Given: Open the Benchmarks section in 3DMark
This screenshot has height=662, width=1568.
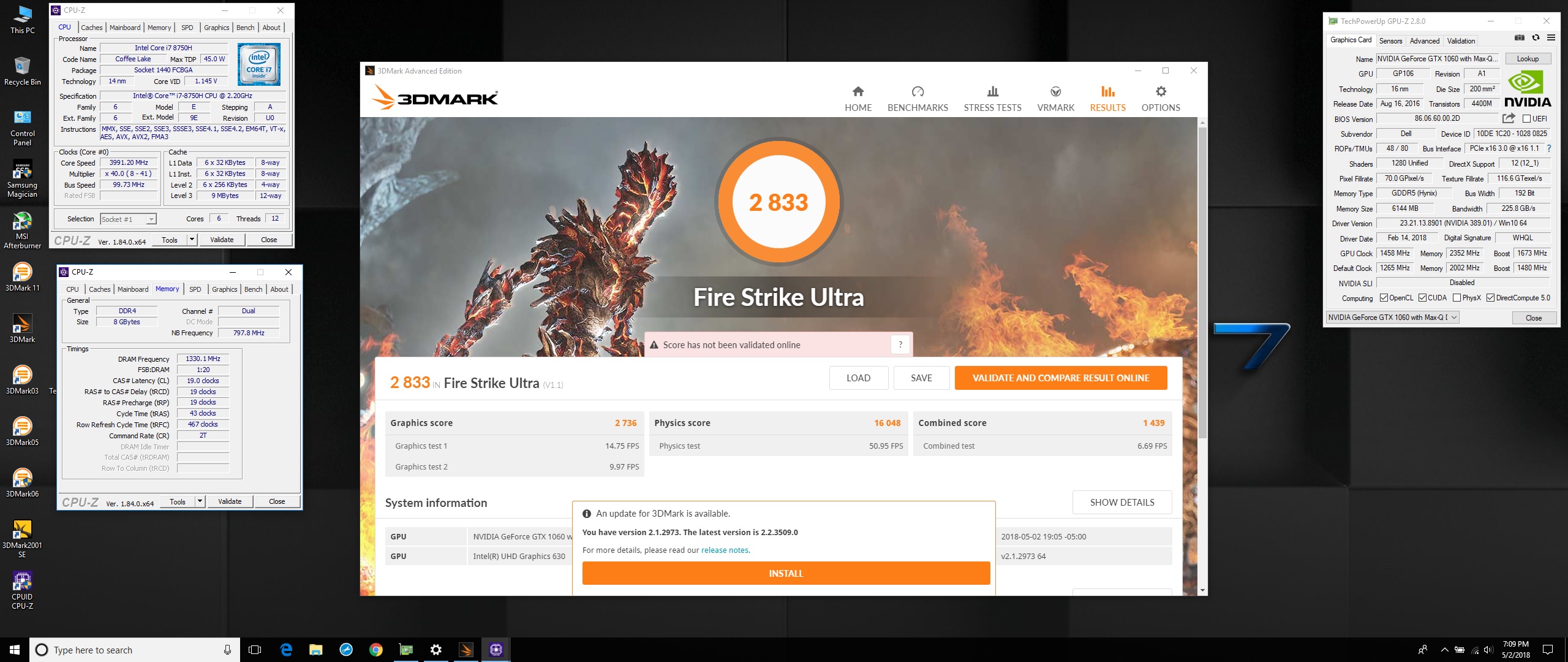Looking at the screenshot, I should (918, 99).
